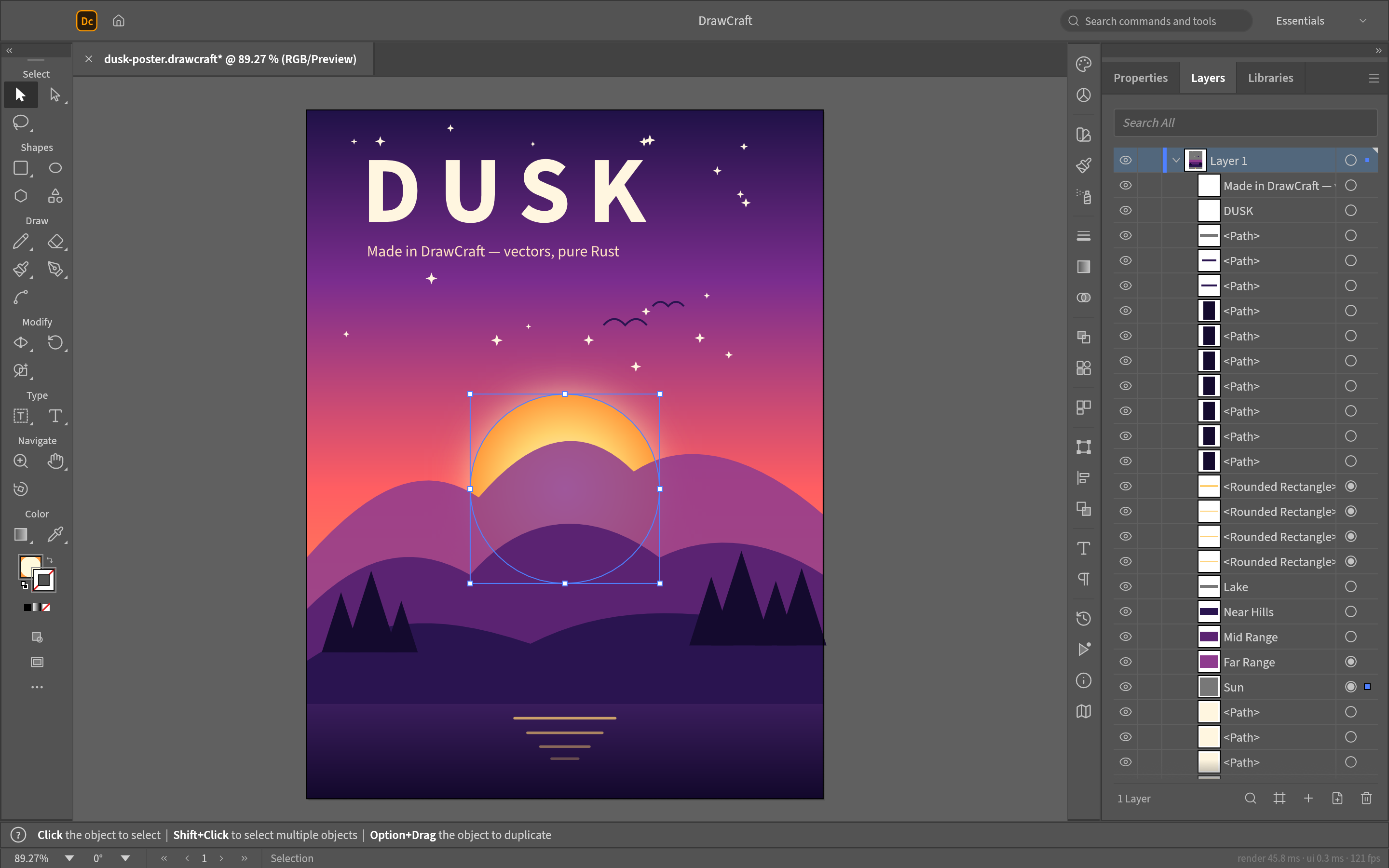This screenshot has width=1389, height=868.
Task: Activate the Eraser tool
Action: [x=55, y=242]
